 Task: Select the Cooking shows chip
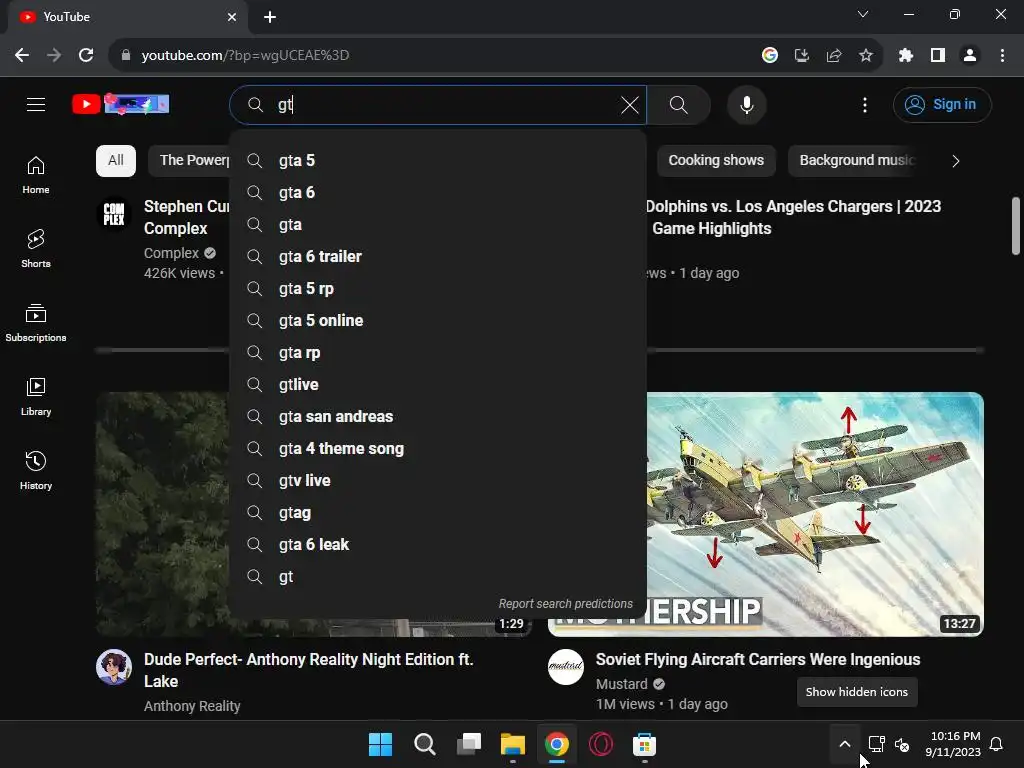(x=716, y=161)
